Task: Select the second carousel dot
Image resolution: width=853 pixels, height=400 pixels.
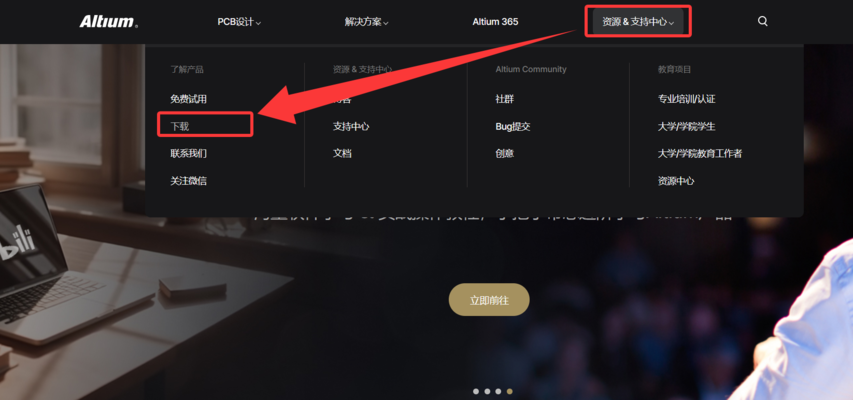Action: (x=487, y=391)
